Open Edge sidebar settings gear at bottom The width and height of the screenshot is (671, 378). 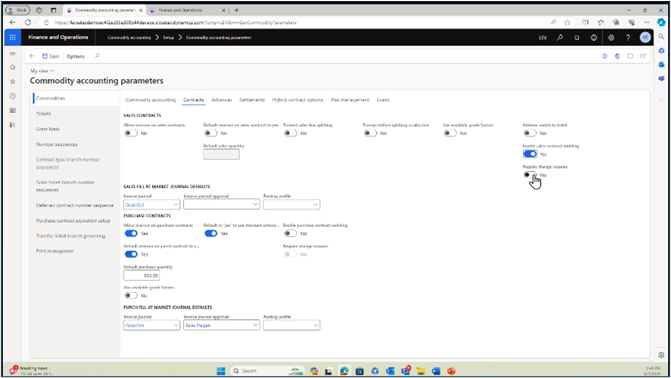pyautogui.click(x=661, y=355)
